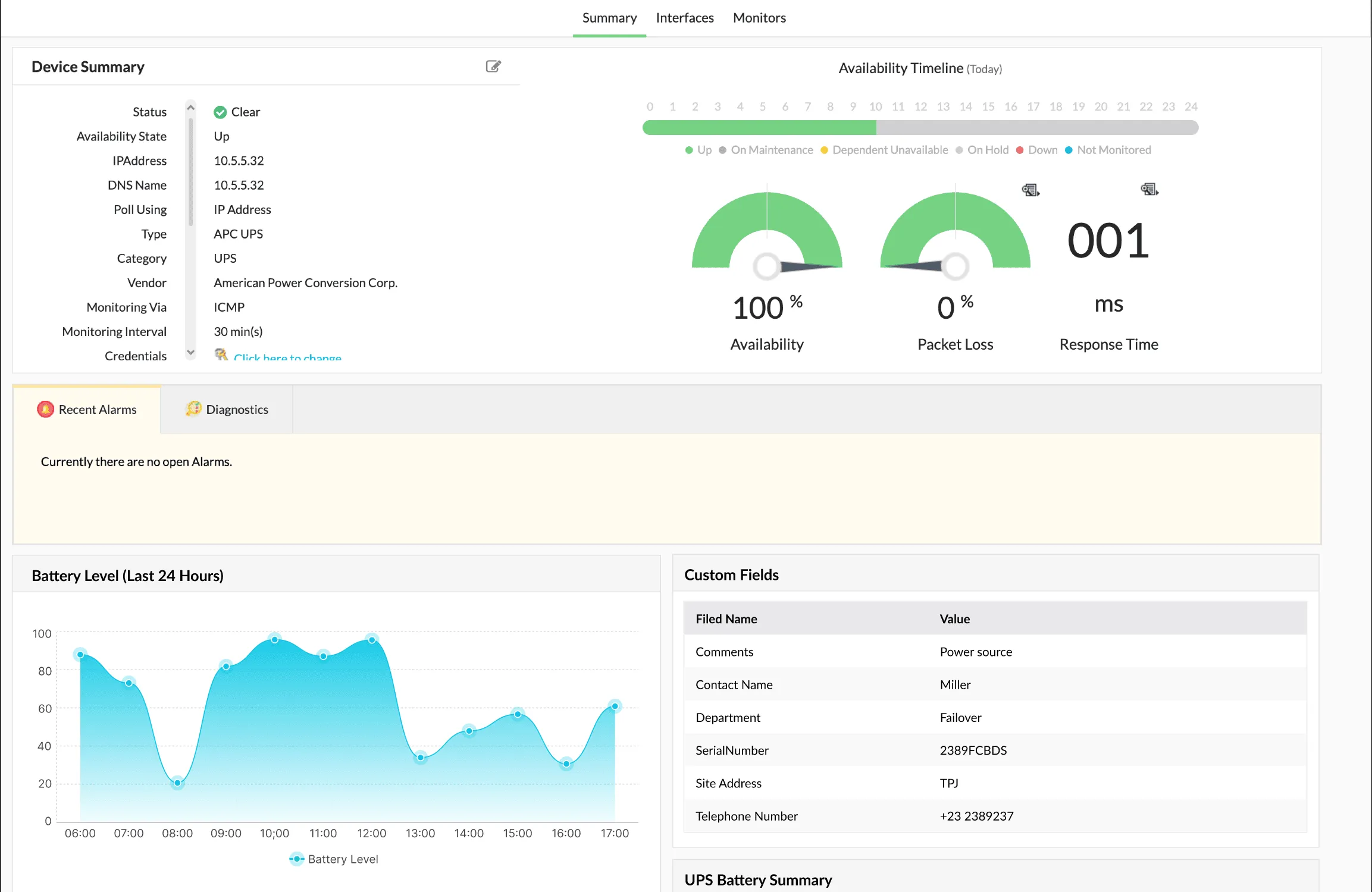Collapse the Device Summary list with the up arrow
1372x892 pixels.
190,107
